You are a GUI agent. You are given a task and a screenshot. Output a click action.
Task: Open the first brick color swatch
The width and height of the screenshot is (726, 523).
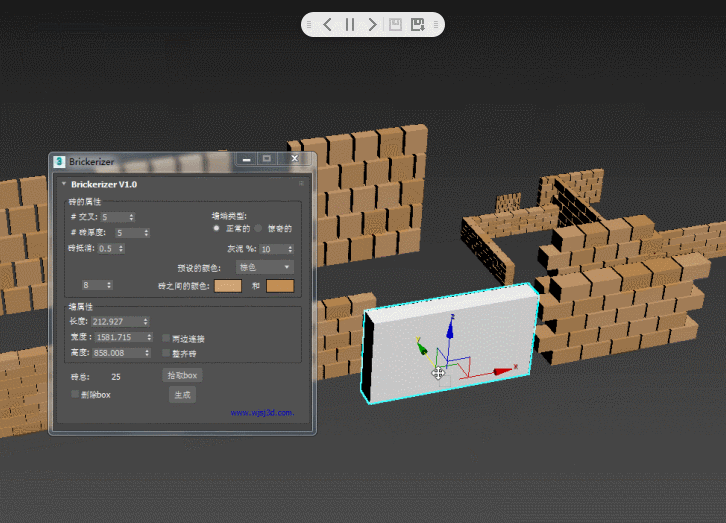(229, 286)
